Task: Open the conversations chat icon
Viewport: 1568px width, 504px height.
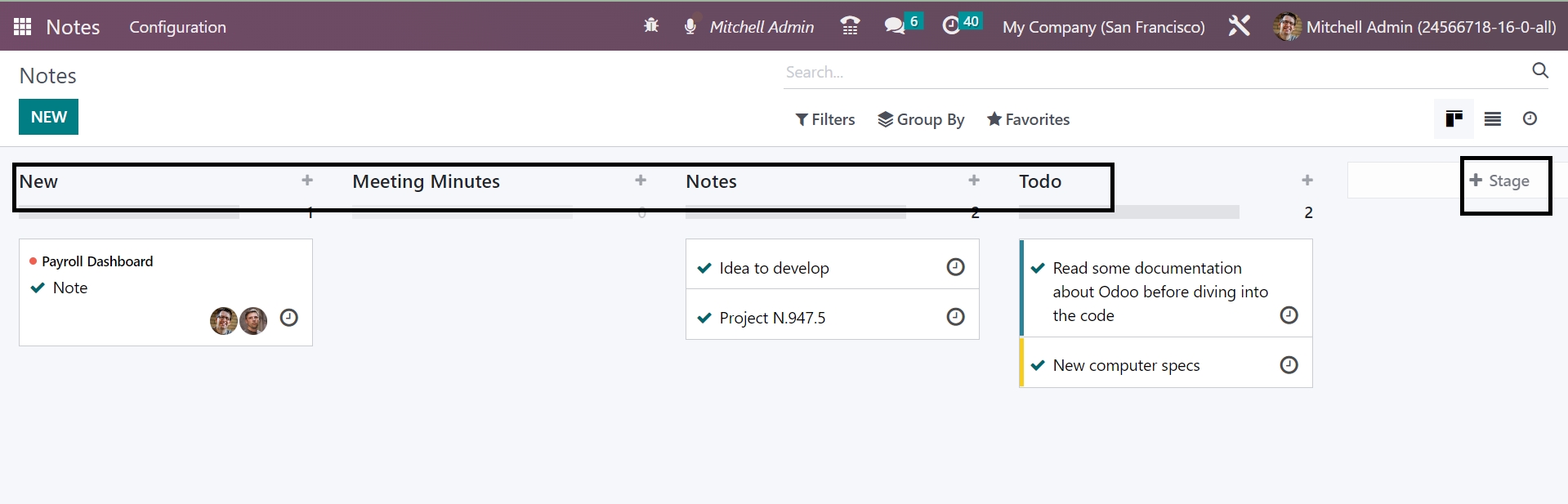Action: pyautogui.click(x=896, y=26)
